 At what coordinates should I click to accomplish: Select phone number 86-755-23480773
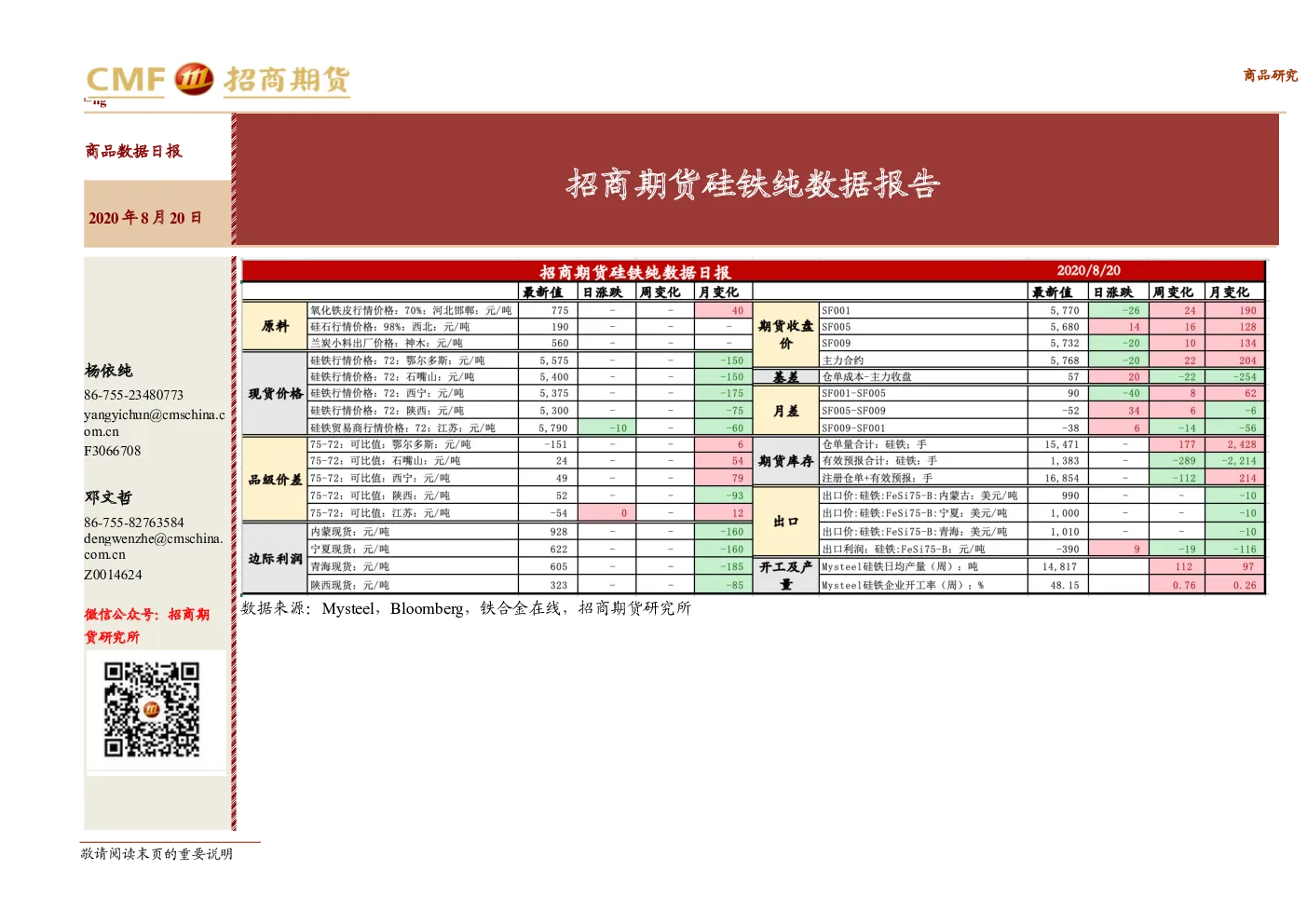click(x=134, y=395)
